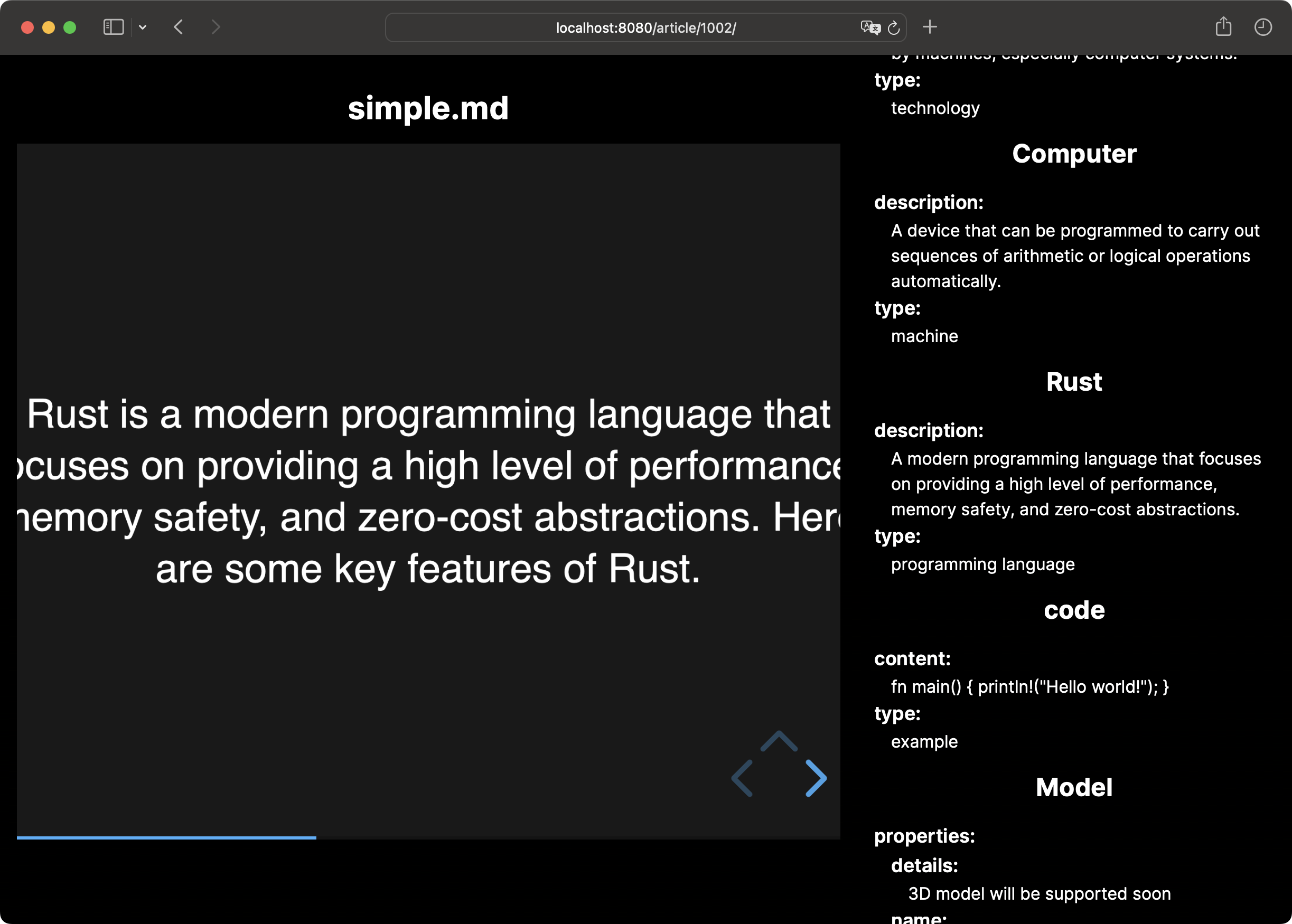This screenshot has width=1292, height=924.
Task: Click the translate page icon
Action: coord(869,27)
